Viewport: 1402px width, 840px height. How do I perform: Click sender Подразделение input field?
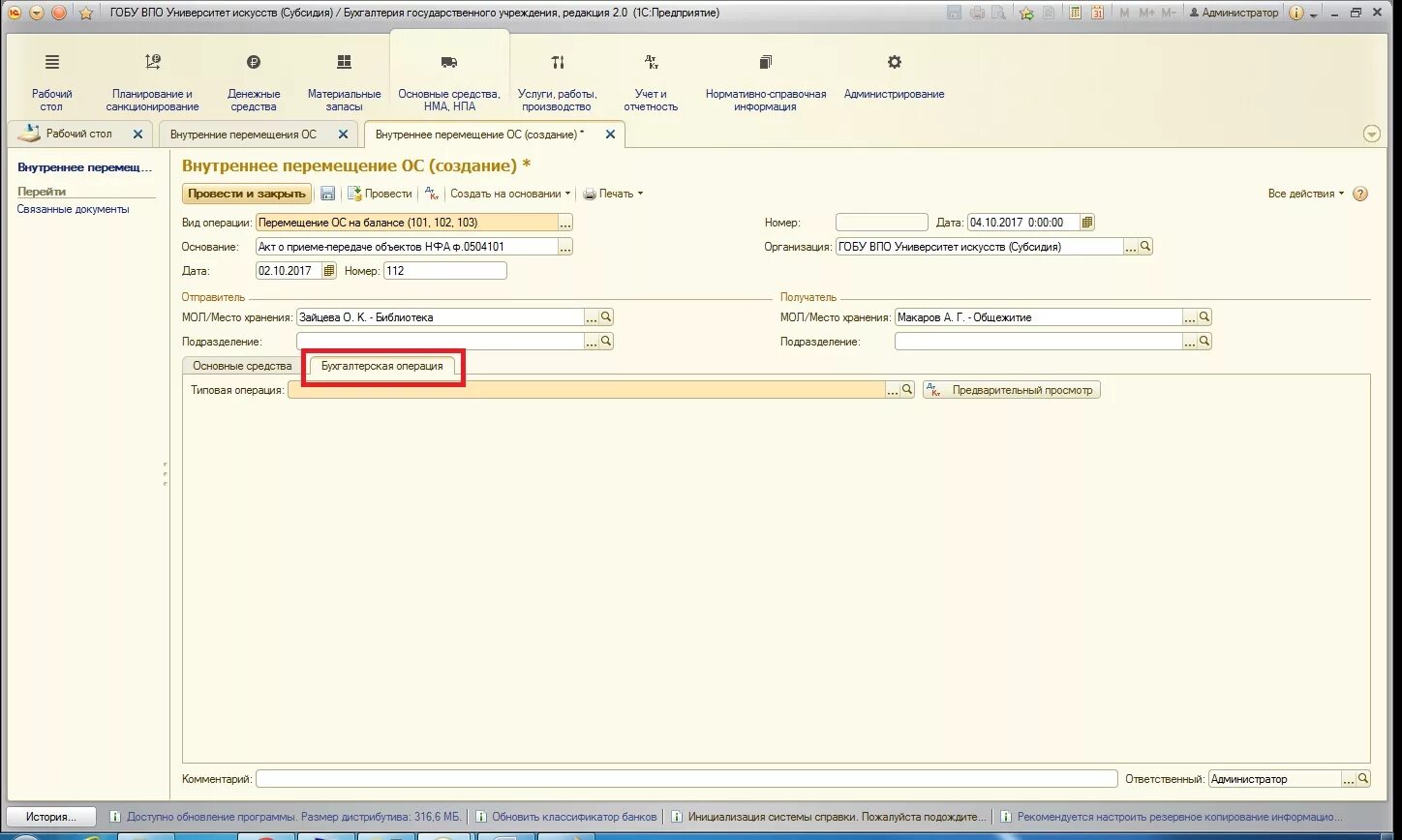(440, 342)
